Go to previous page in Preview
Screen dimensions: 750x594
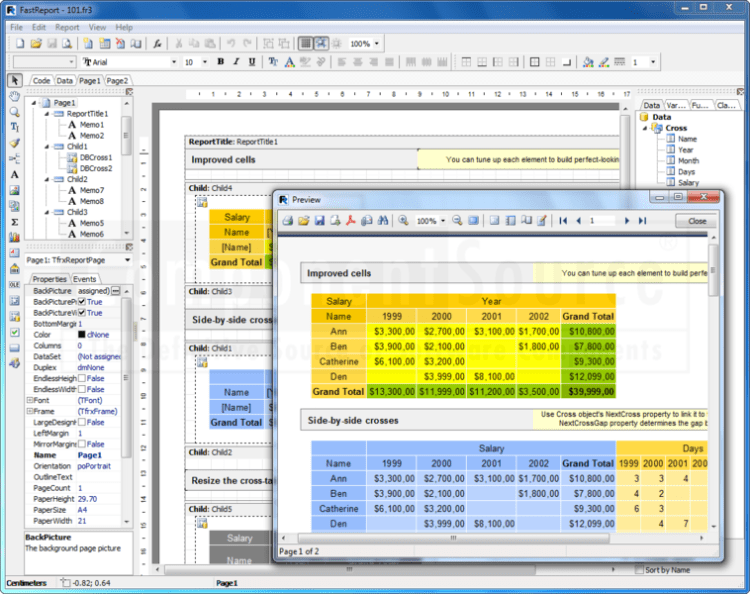coord(579,220)
